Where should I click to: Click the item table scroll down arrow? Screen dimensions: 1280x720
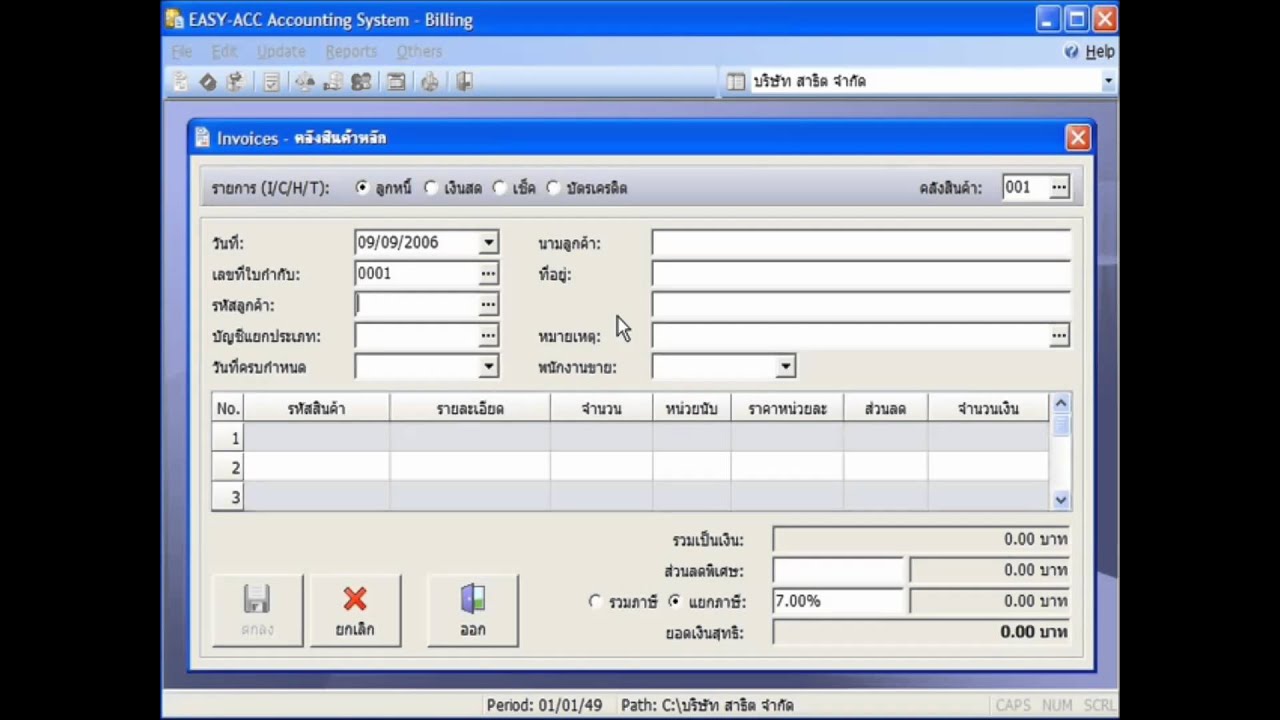(1061, 500)
